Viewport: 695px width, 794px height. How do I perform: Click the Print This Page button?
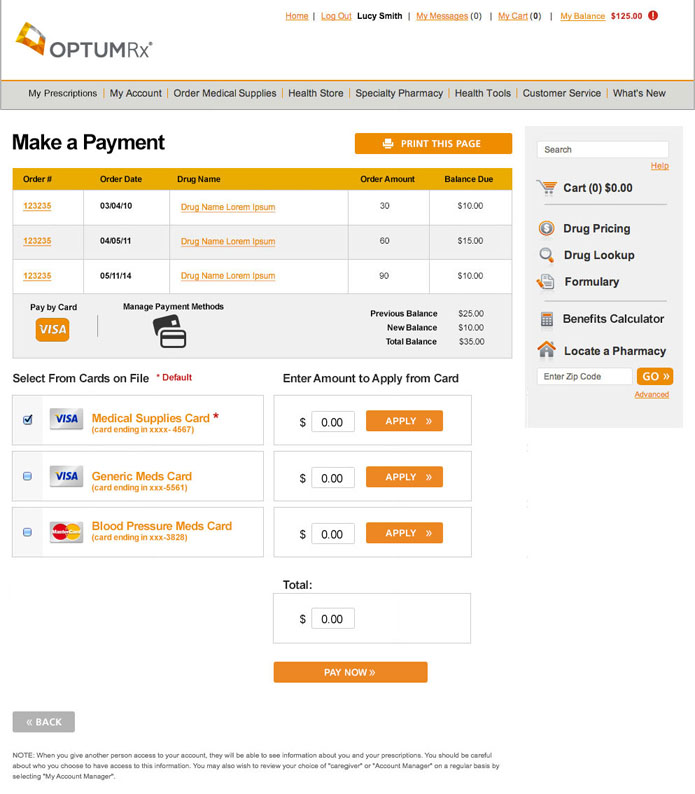click(x=433, y=144)
